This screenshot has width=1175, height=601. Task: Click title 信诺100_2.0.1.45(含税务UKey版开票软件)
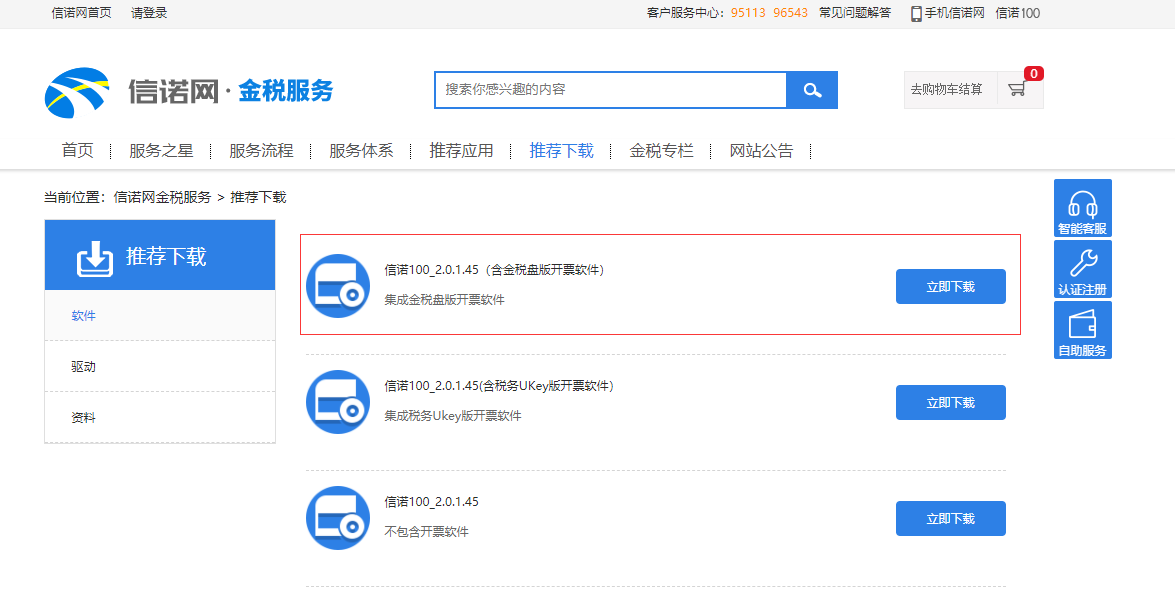pos(499,386)
